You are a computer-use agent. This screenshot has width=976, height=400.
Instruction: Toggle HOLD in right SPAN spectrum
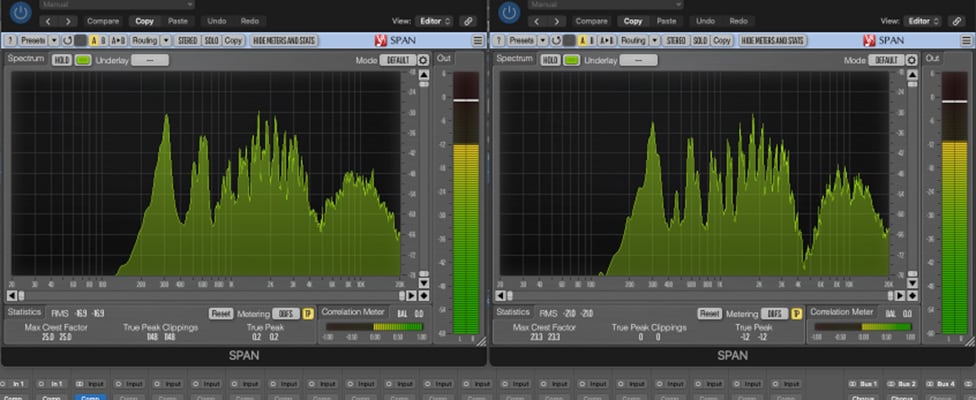point(550,60)
